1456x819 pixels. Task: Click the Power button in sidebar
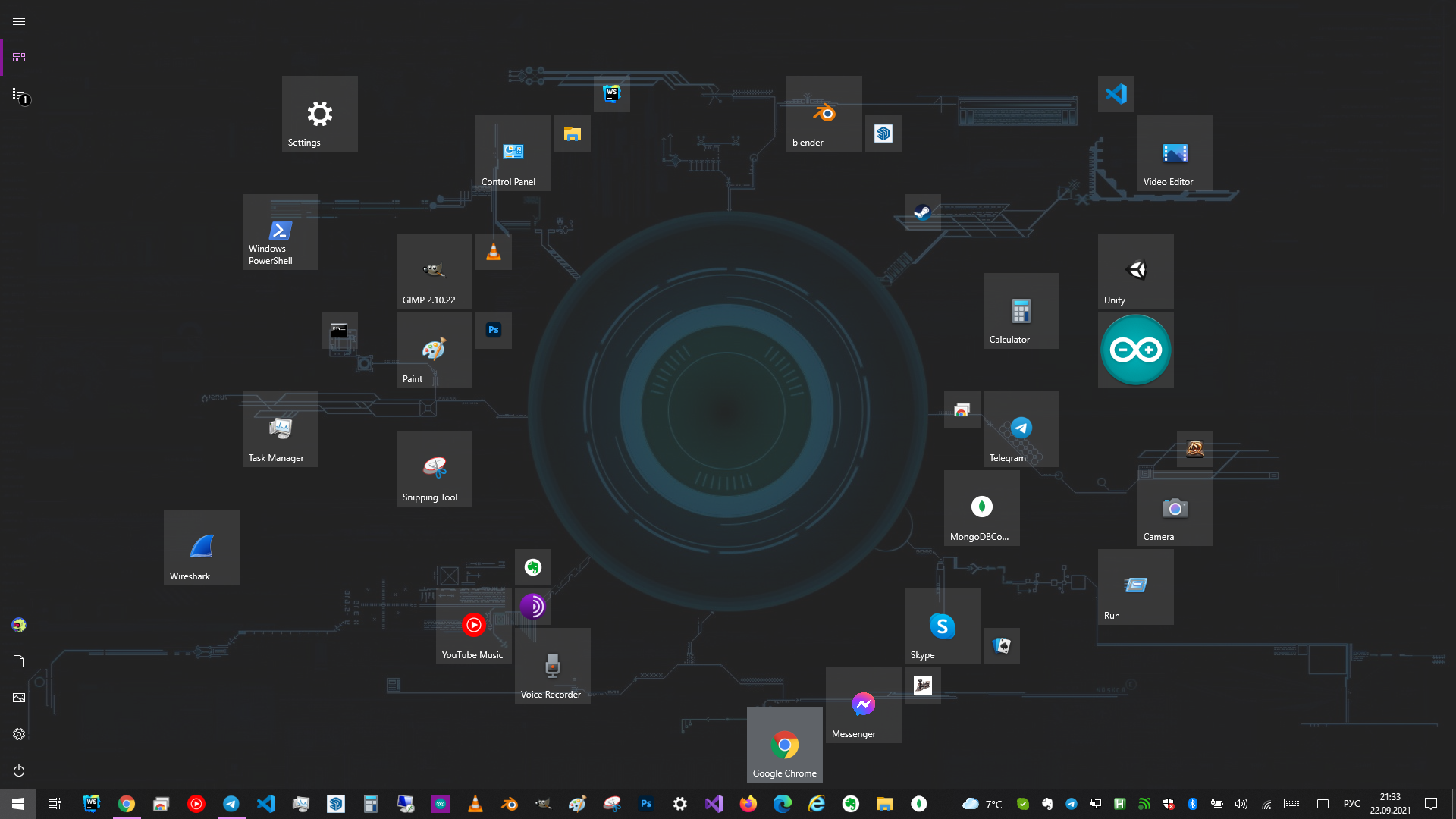tap(19, 770)
